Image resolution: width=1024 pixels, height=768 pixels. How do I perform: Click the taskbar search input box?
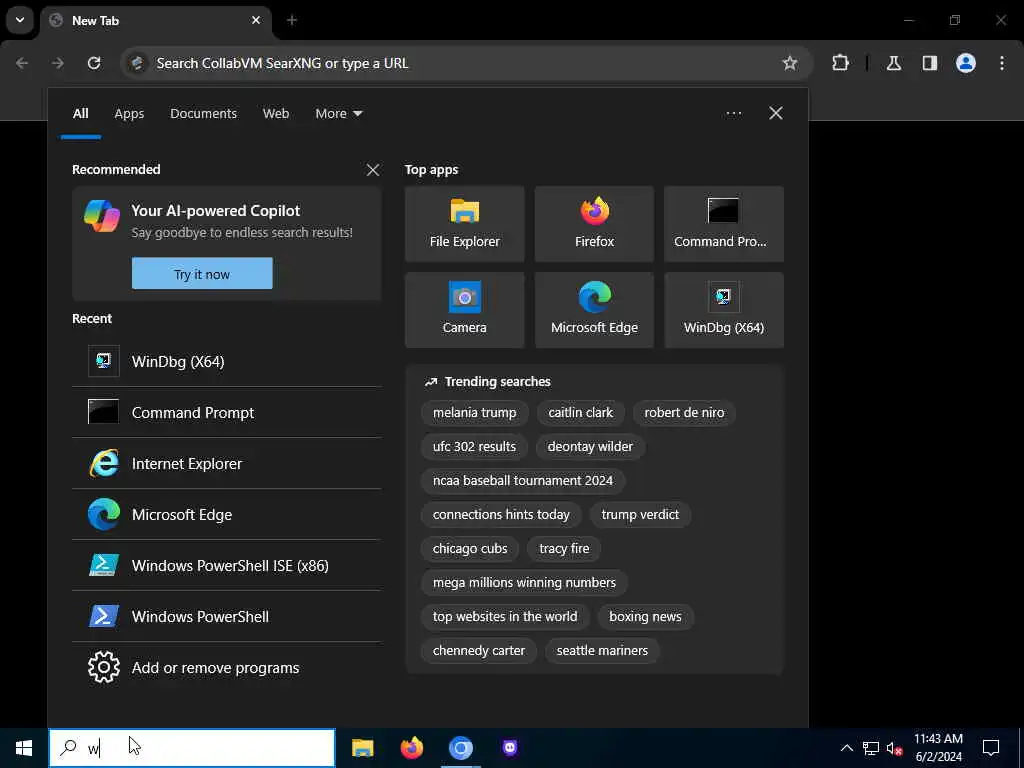192,748
